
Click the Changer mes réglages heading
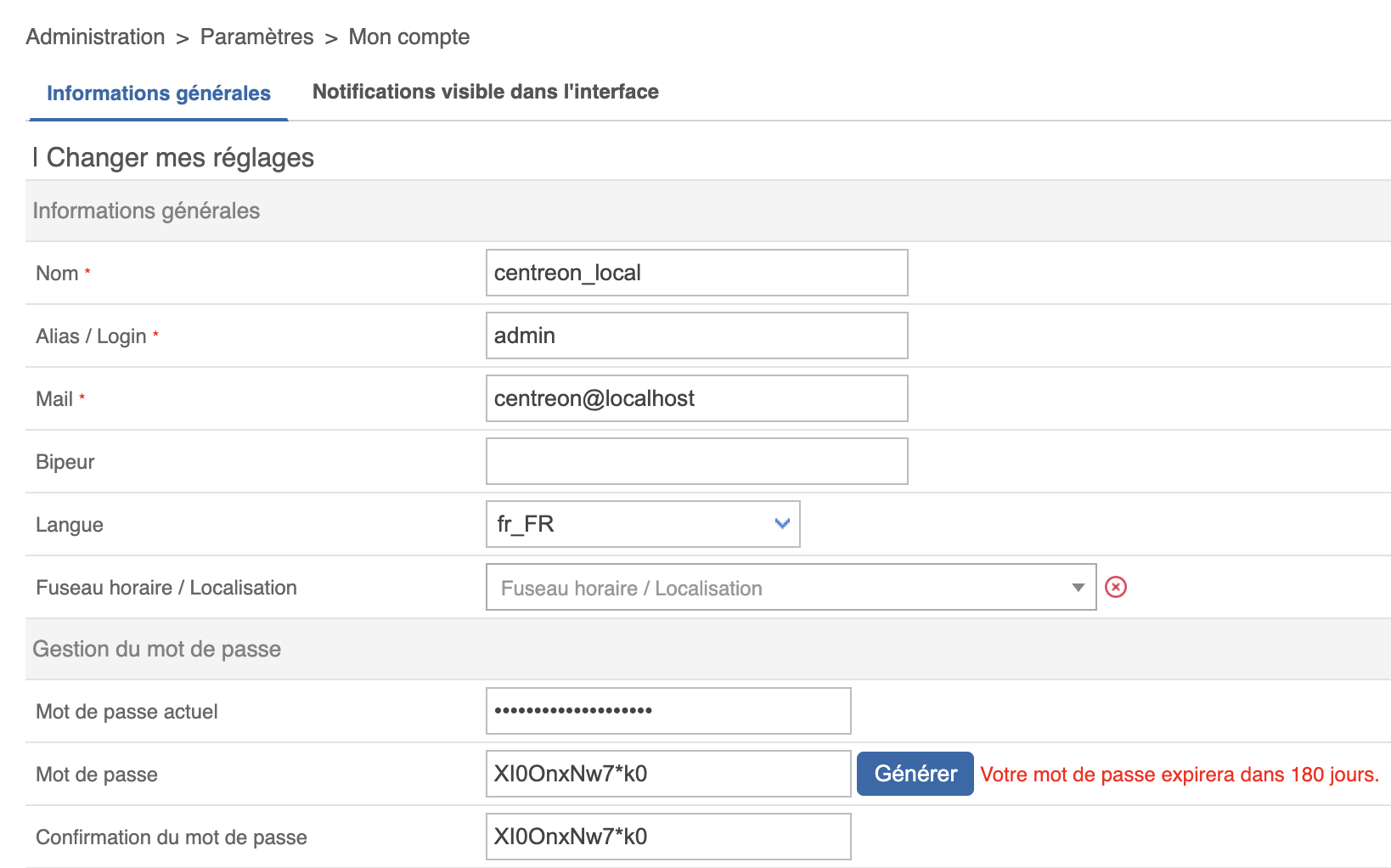point(179,158)
